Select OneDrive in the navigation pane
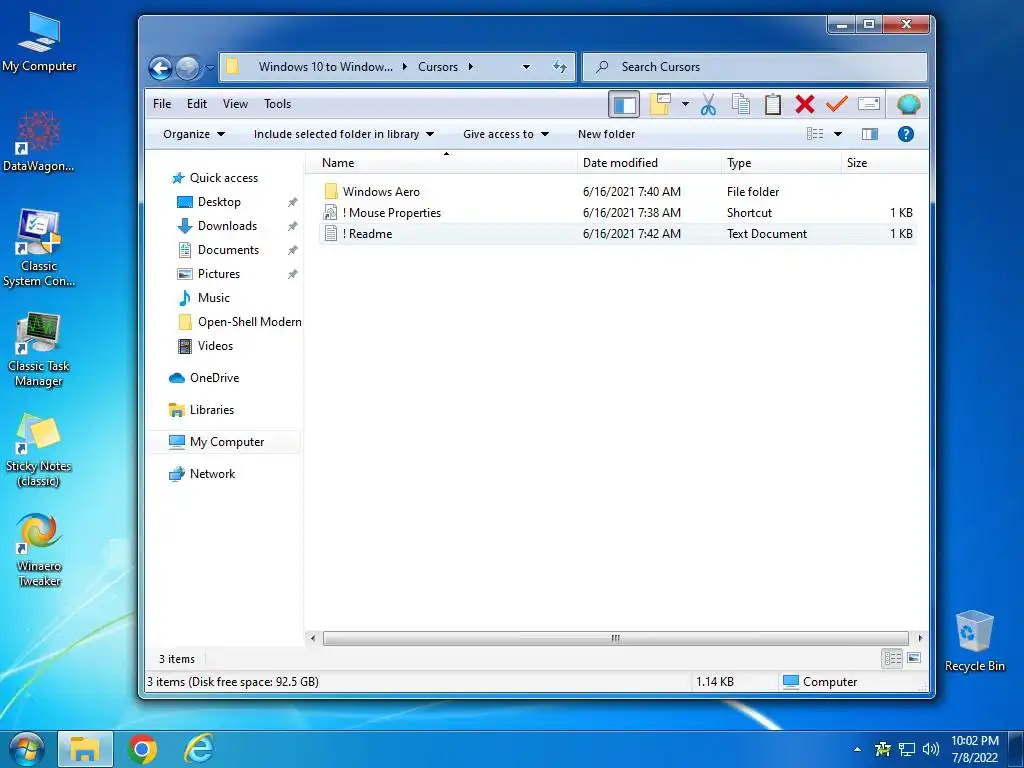 pyautogui.click(x=204, y=377)
